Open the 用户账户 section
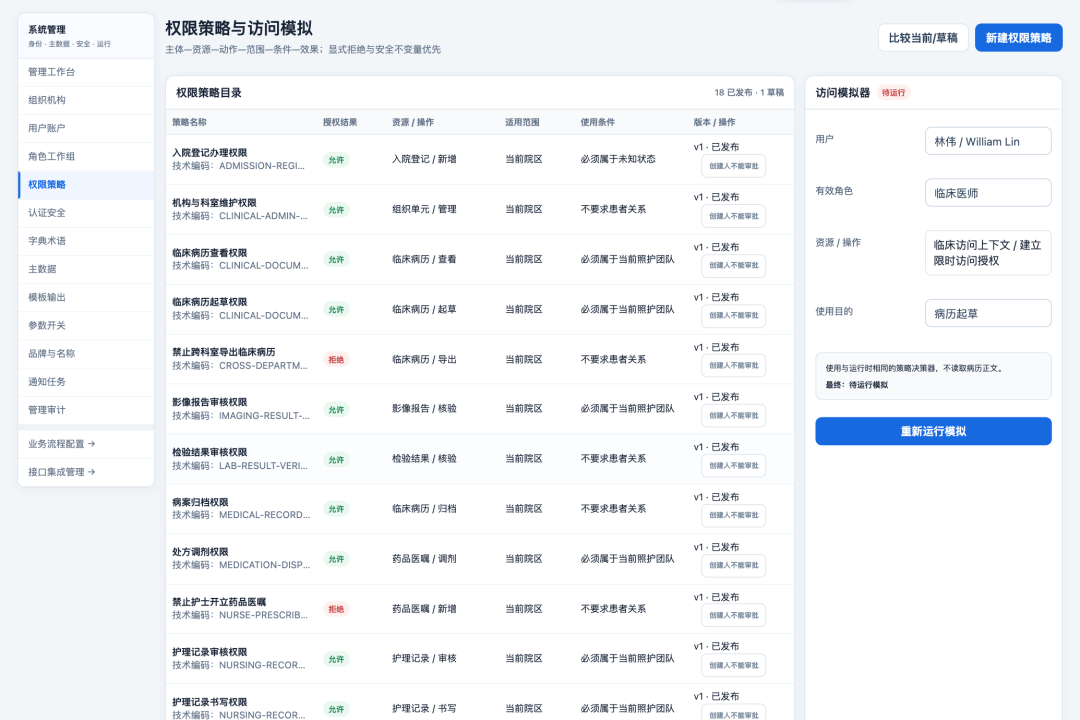Viewport: 1080px width, 720px height. tap(86, 128)
